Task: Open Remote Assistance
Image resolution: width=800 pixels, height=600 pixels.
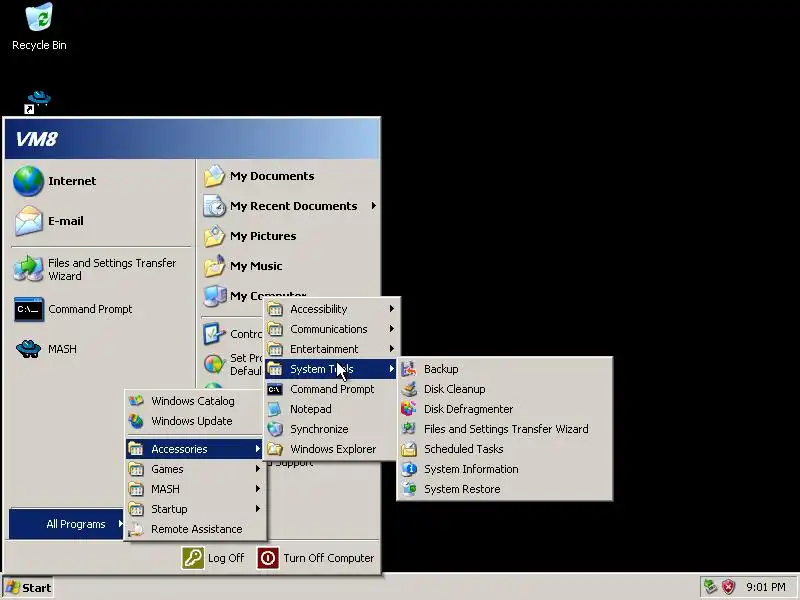Action: pos(194,529)
